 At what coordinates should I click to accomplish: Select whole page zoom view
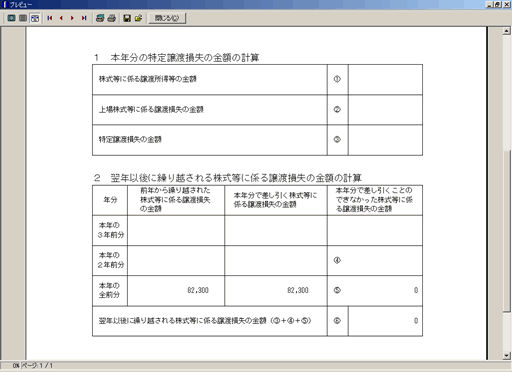pyautogui.click(x=11, y=18)
